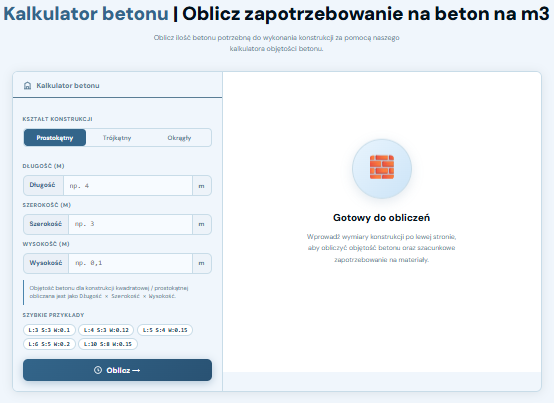
Task: Click the house icon beside Kalkulator betonu
Action: (27, 86)
